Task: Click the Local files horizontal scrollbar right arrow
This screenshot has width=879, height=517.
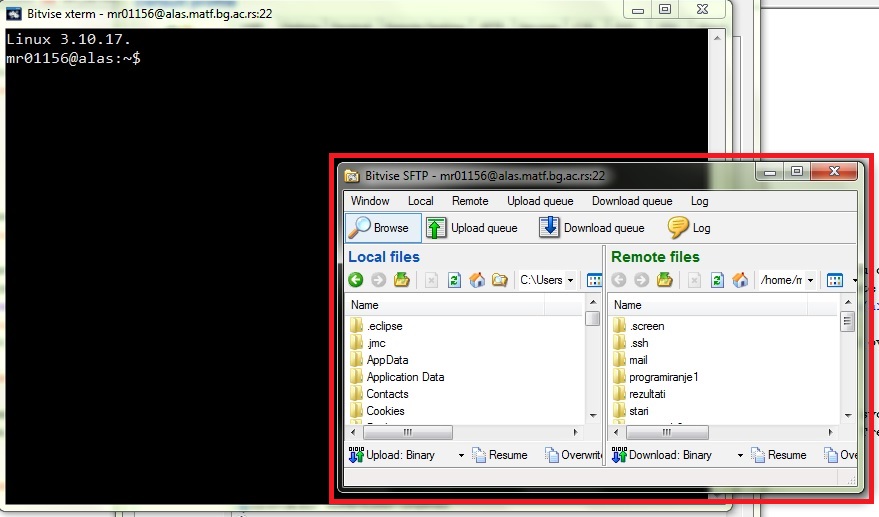Action: [575, 432]
